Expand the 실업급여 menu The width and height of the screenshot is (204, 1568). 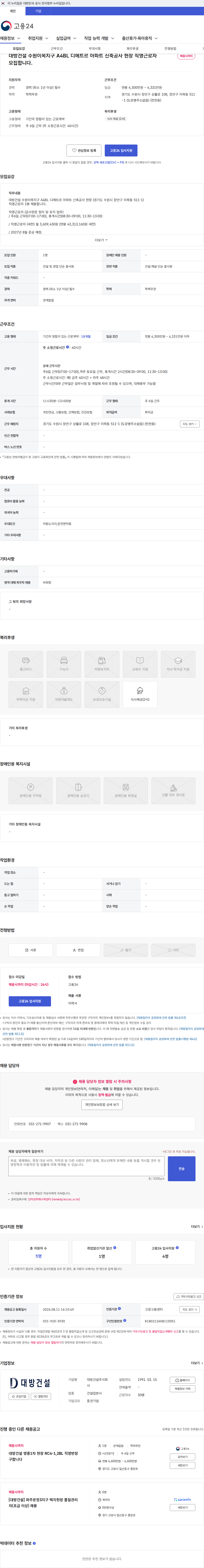[x=66, y=38]
